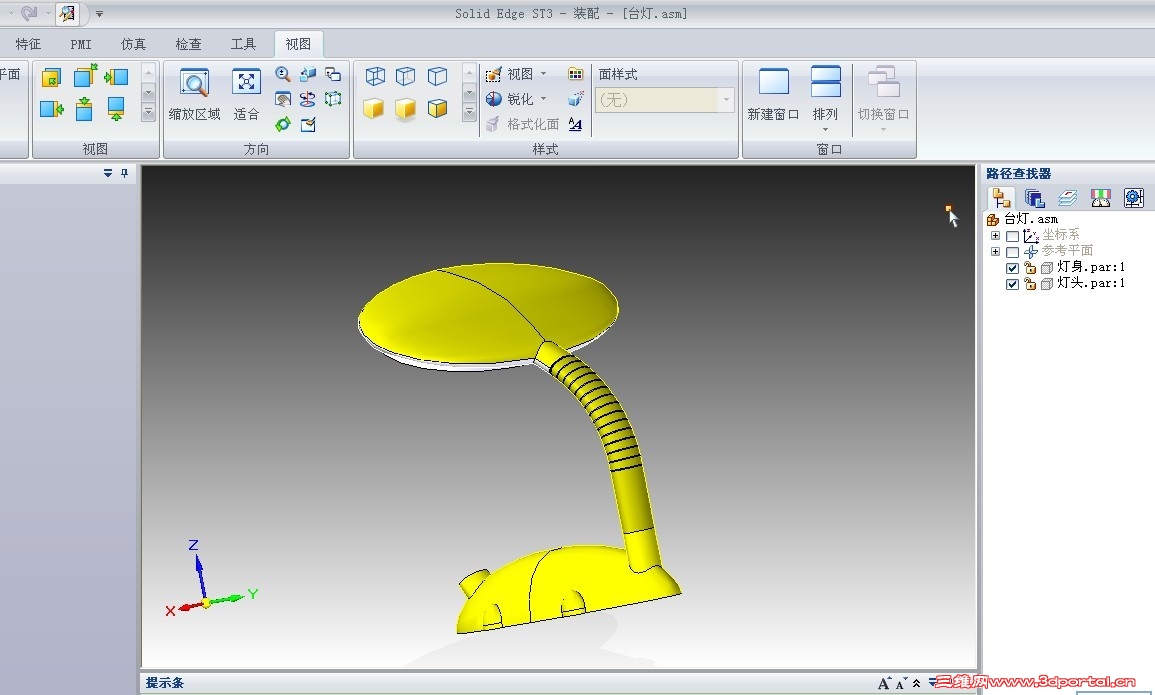The height and width of the screenshot is (695, 1155).
Task: Open the Quick Access Toolbar customize arrow
Action: (99, 13)
